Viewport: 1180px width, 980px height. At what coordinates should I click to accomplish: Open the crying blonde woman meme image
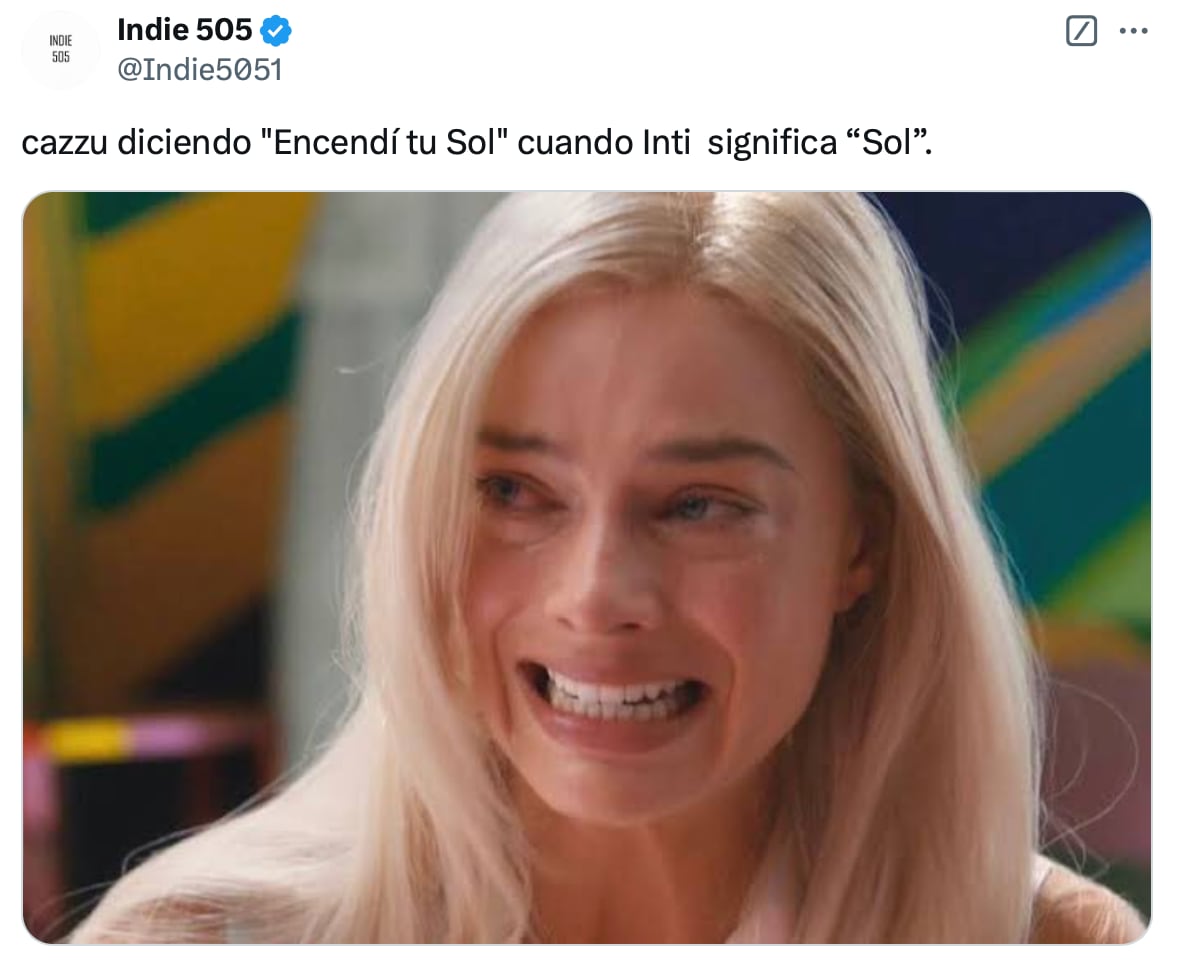(587, 568)
